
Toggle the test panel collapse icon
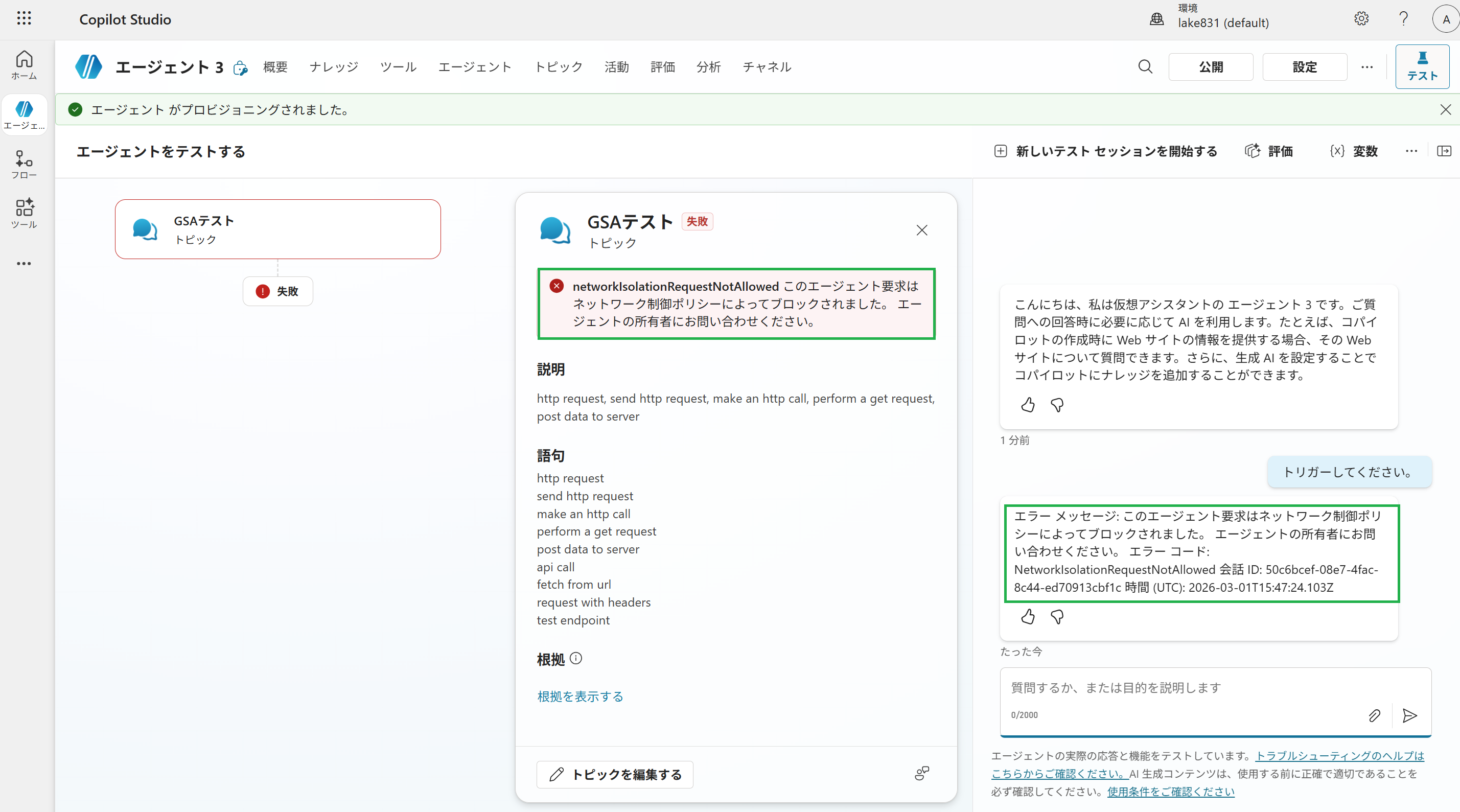click(1444, 151)
